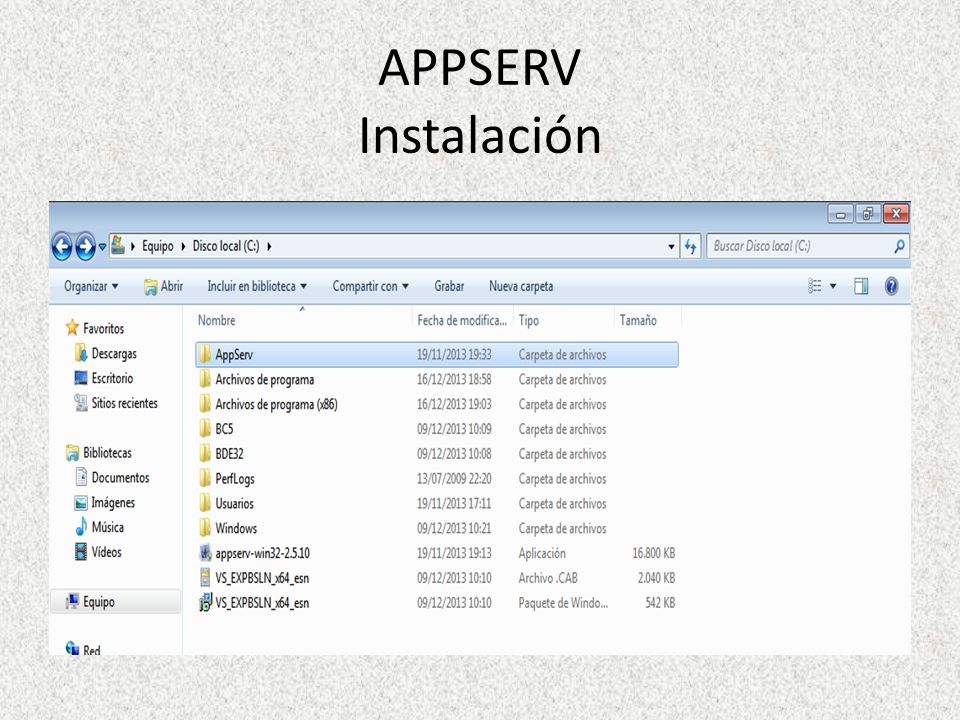This screenshot has width=960, height=720.
Task: Open the Organizar menu
Action: click(91, 286)
